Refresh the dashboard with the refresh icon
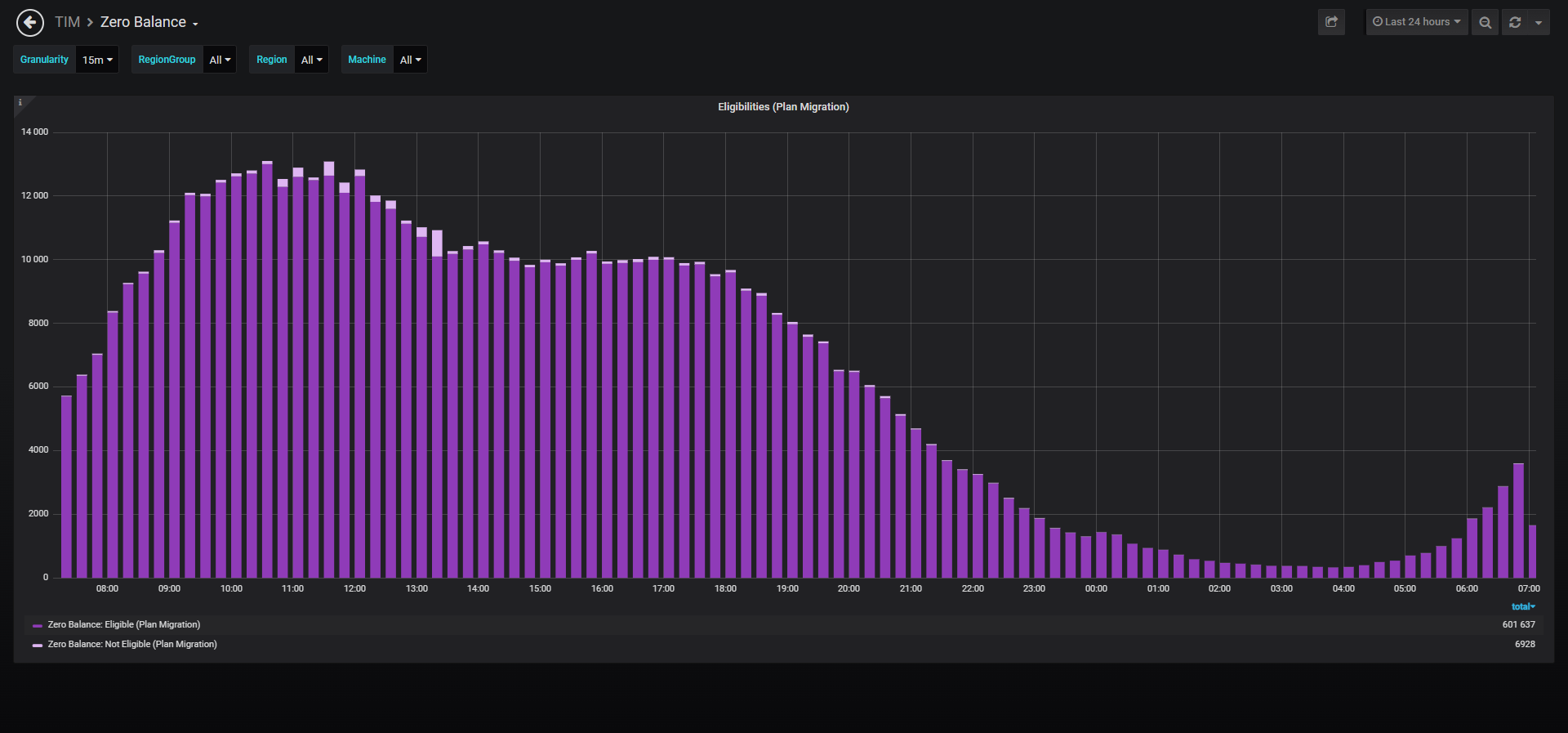 1515,22
